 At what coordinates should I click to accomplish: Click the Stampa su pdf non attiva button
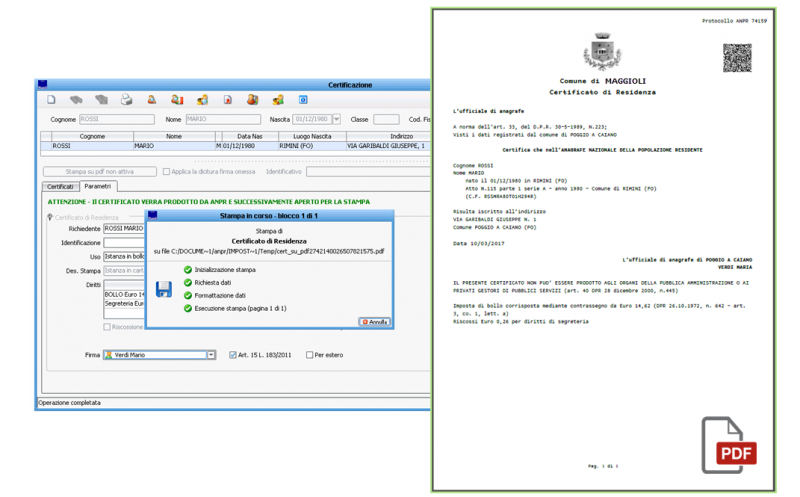click(99, 171)
